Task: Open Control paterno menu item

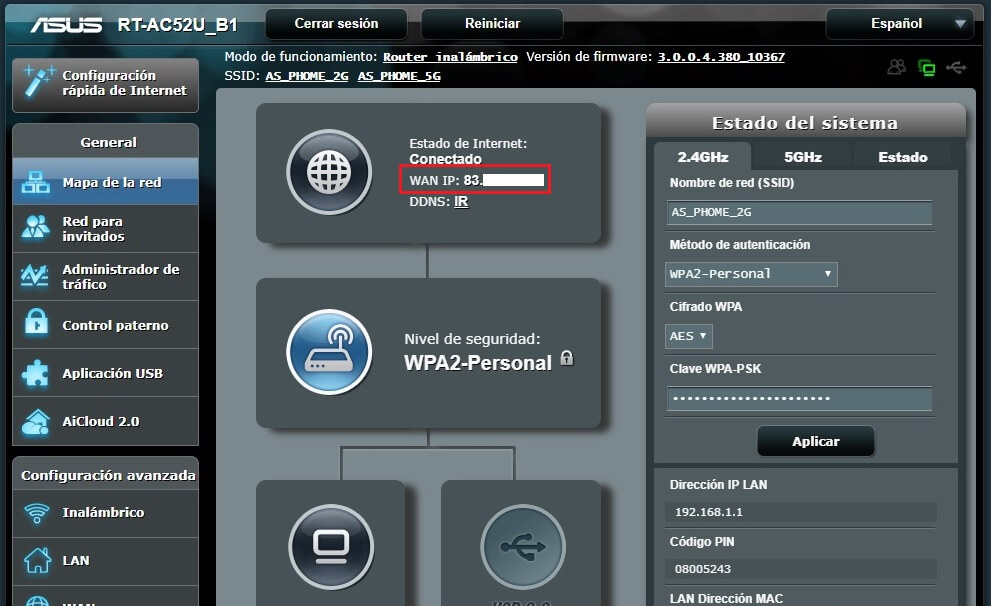Action: click(106, 325)
